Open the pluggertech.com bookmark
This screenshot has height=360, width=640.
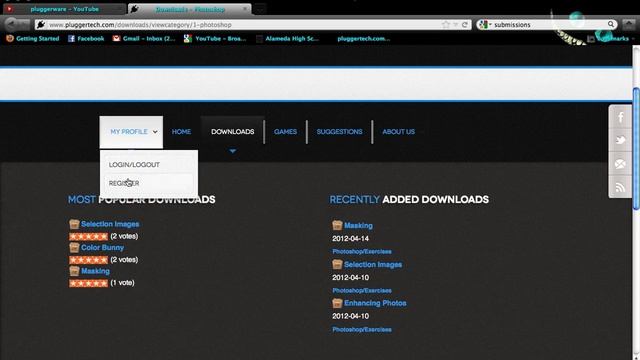pyautogui.click(x=363, y=38)
